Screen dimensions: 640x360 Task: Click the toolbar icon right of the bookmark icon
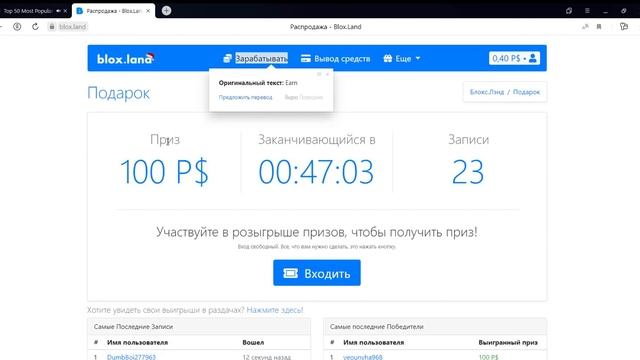[x=624, y=27]
